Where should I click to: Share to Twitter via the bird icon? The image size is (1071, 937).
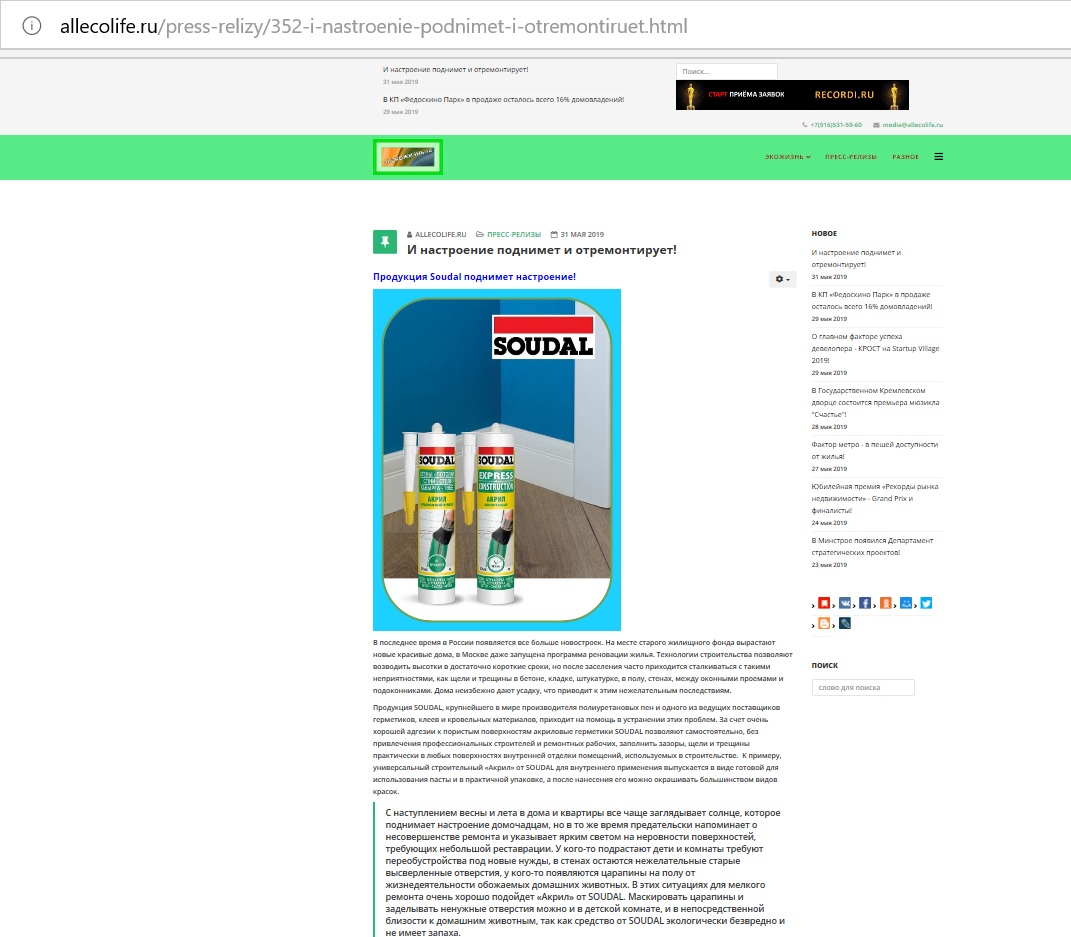(x=926, y=603)
